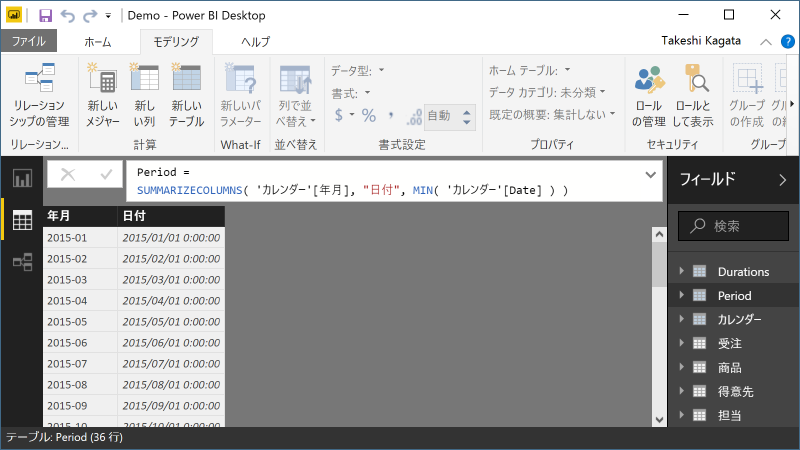Switch to Report view icon
Image resolution: width=800 pixels, height=450 pixels.
point(22,179)
